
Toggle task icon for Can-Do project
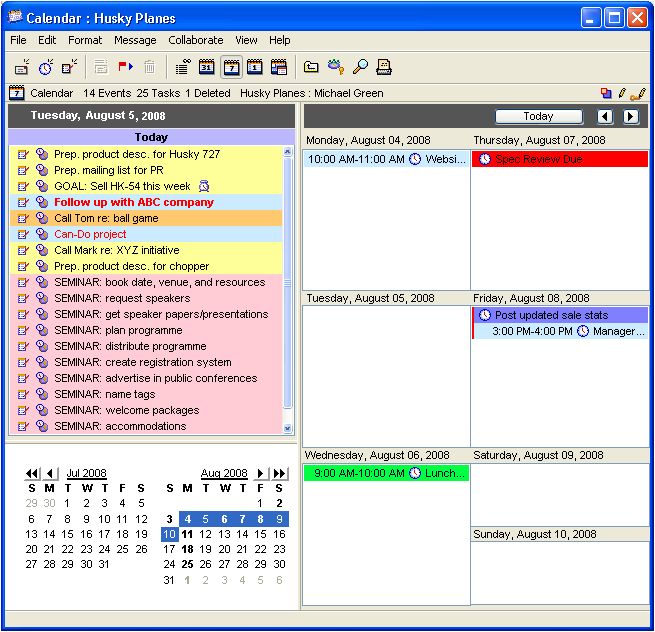click(x=23, y=235)
